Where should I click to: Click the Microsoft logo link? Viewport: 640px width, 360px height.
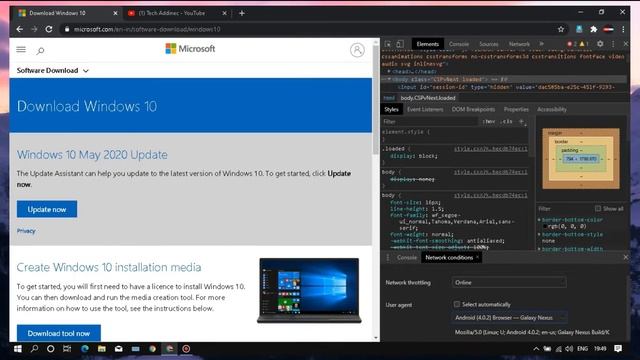tap(190, 49)
